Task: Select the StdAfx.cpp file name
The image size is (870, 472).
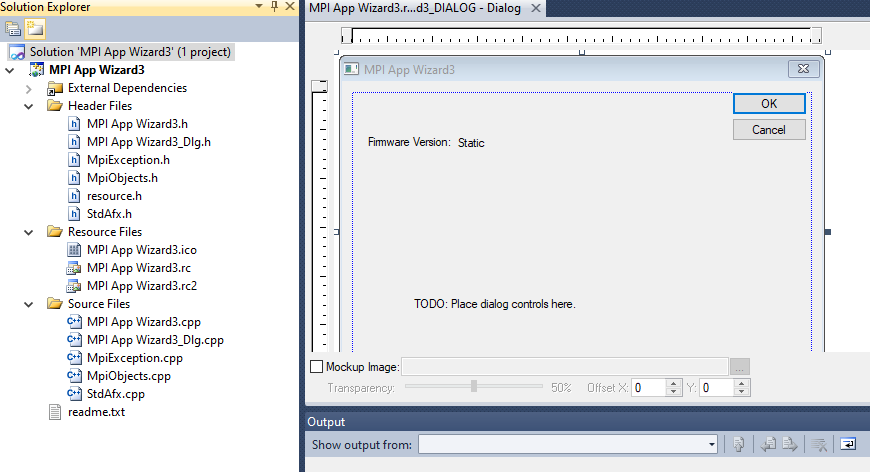Action: point(116,394)
